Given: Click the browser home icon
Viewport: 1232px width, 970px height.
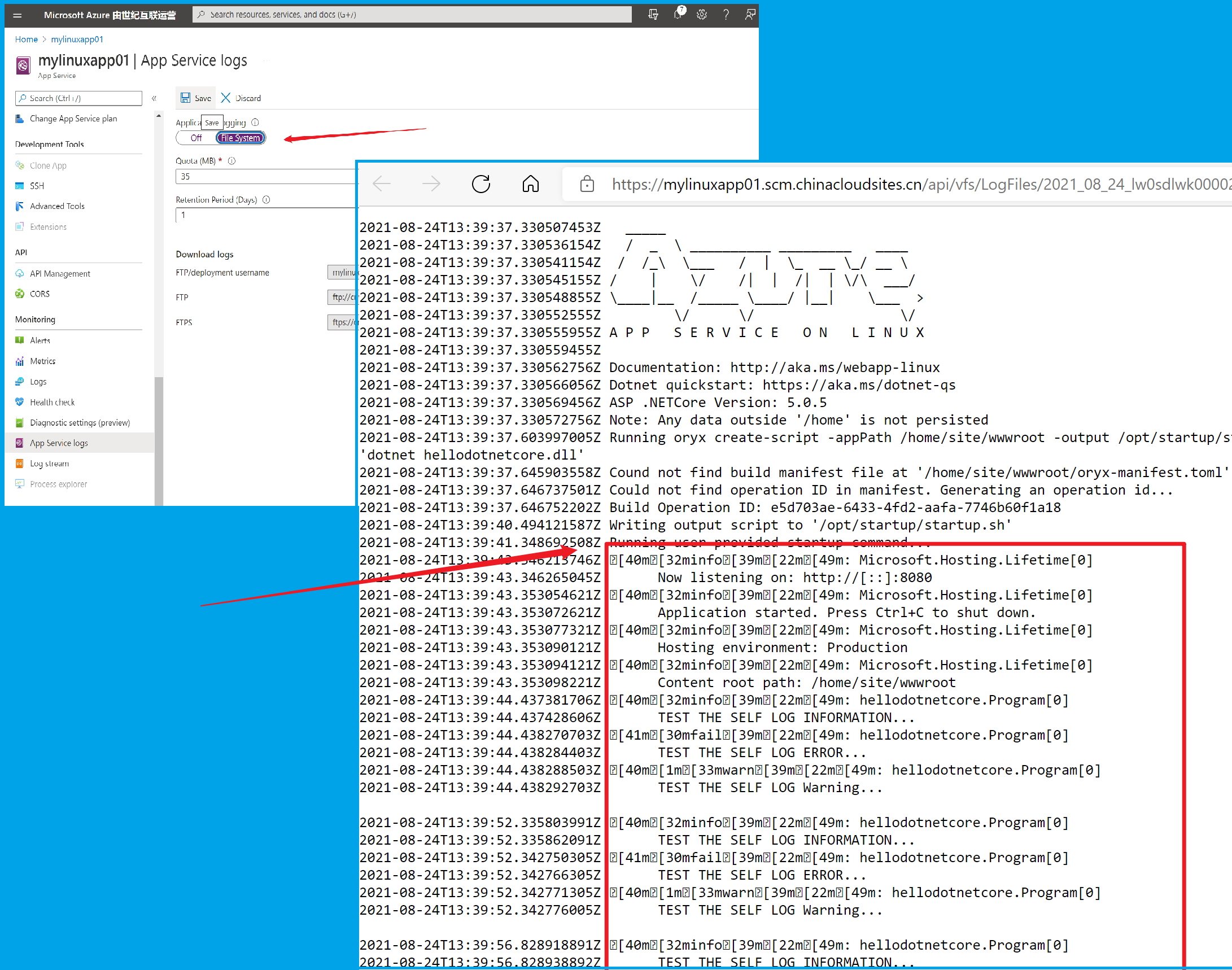Looking at the screenshot, I should click(530, 183).
